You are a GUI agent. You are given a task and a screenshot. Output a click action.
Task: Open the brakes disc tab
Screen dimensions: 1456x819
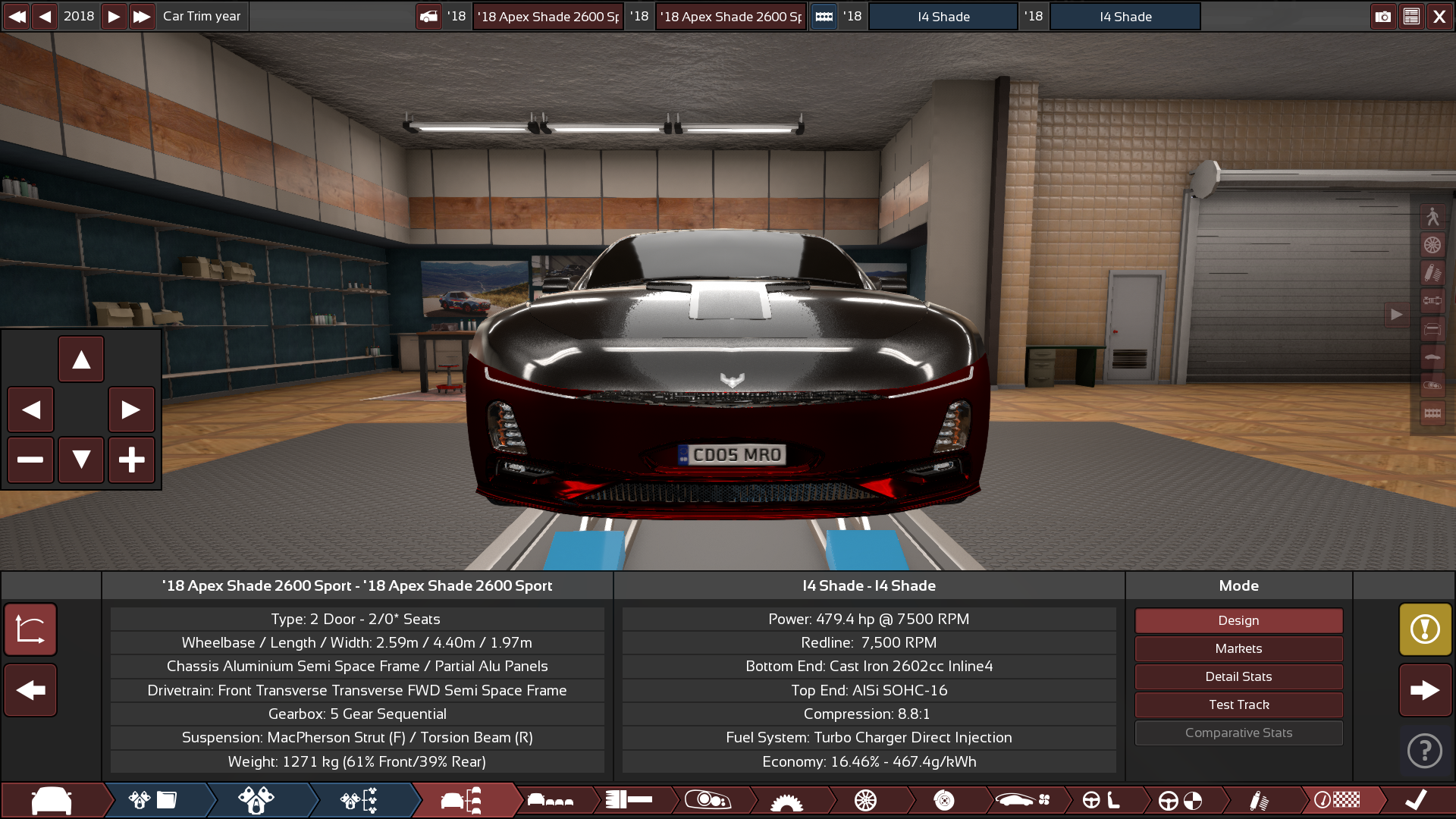point(944,800)
